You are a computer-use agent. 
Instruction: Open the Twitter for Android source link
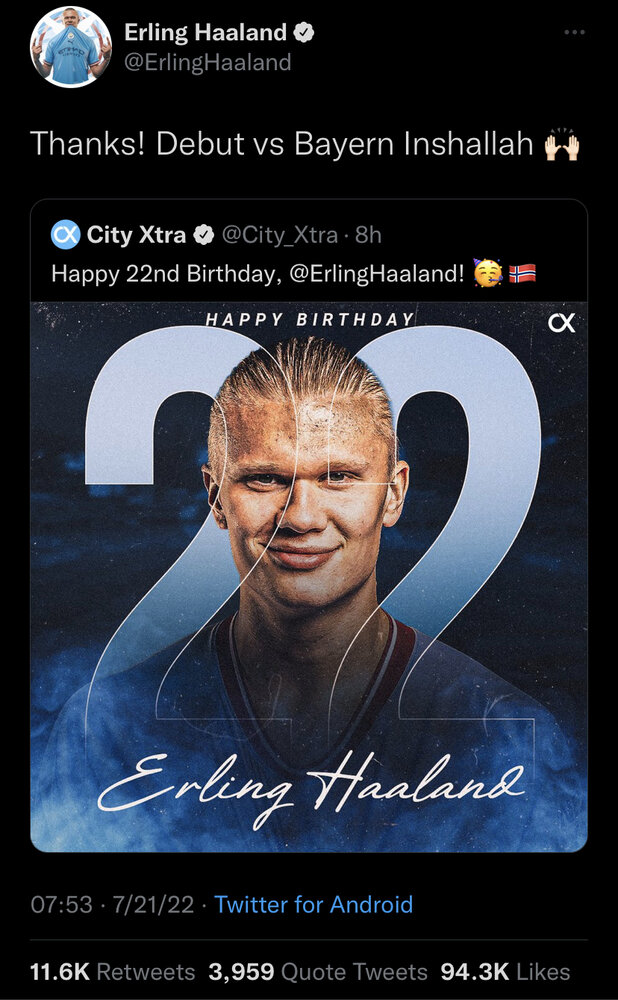(313, 904)
